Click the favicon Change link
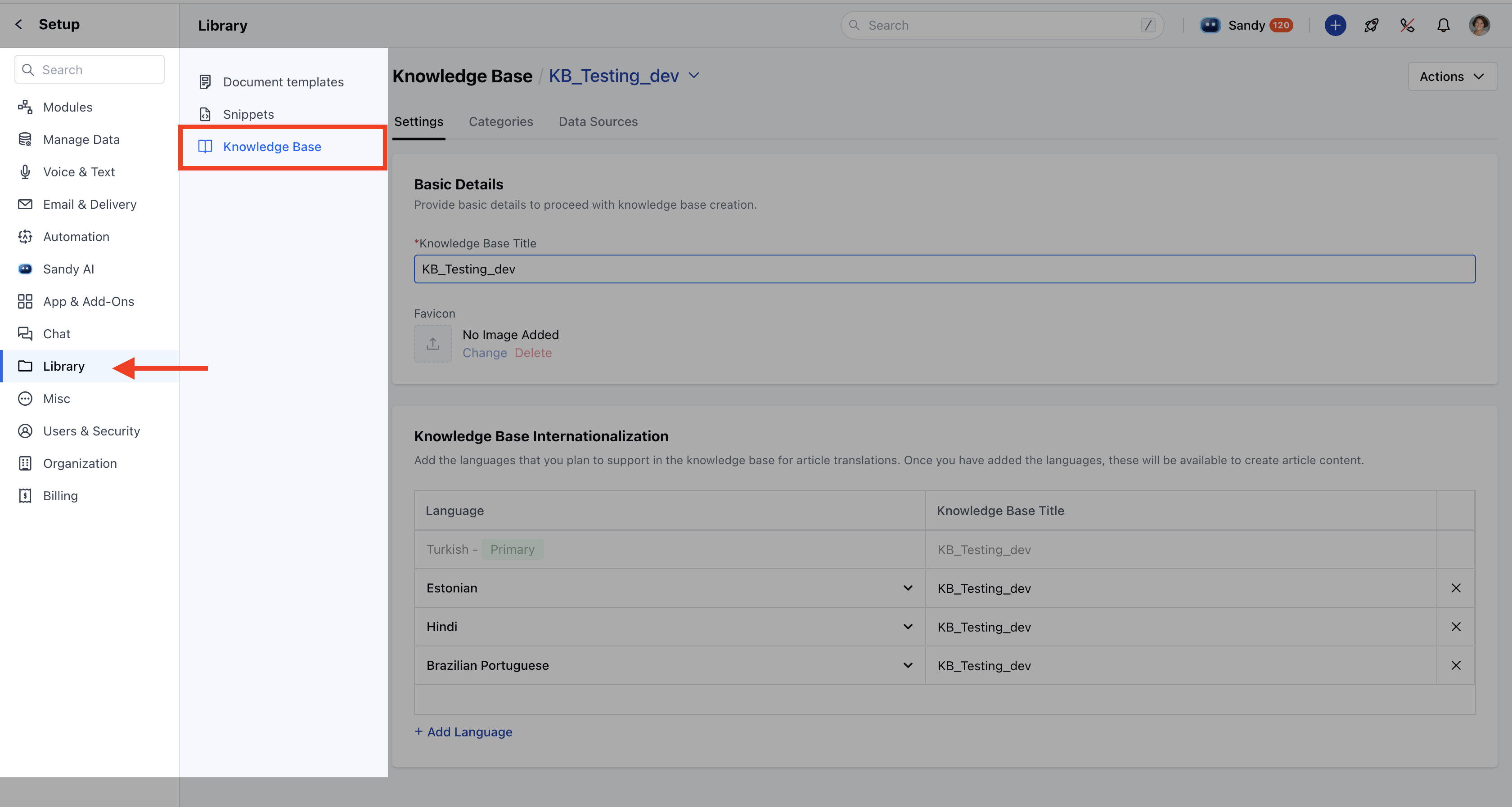This screenshot has width=1512, height=807. coord(484,353)
